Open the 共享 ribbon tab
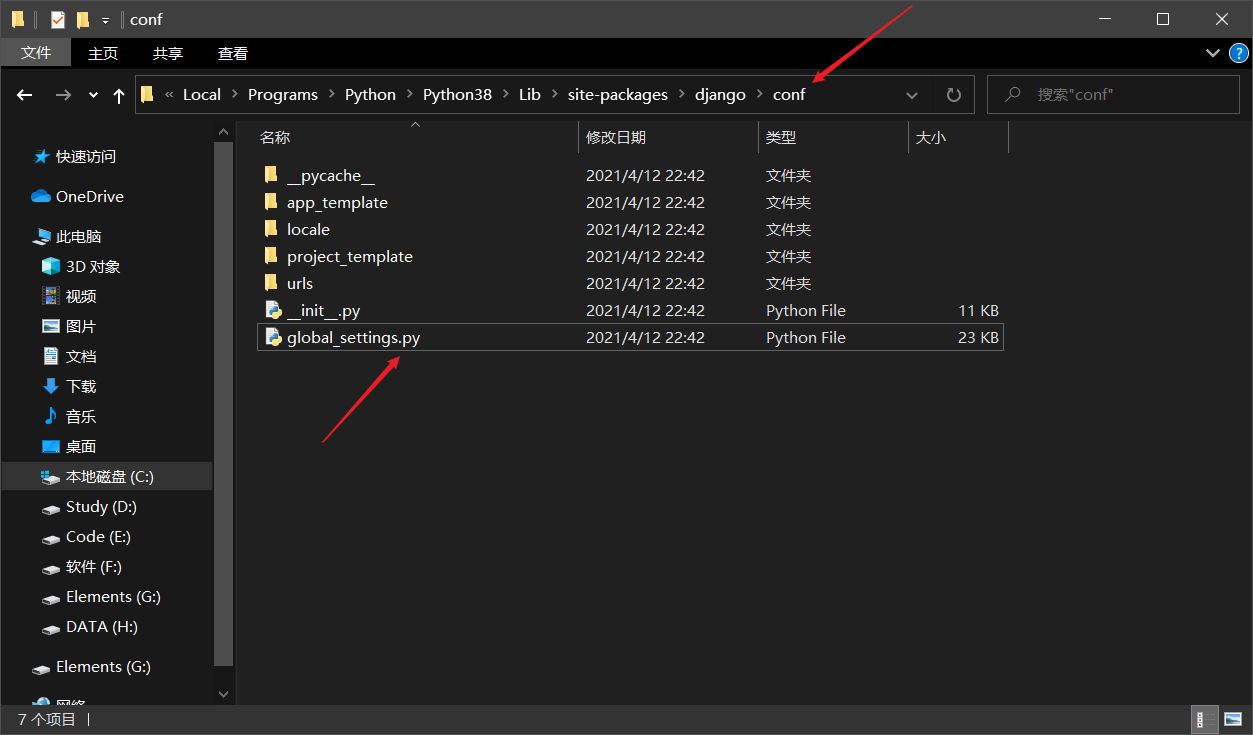Viewport: 1253px width, 735px height. click(x=168, y=53)
